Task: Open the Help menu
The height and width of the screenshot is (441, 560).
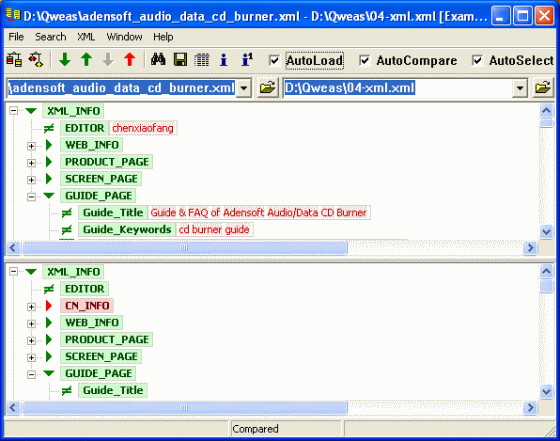Action: tap(163, 37)
